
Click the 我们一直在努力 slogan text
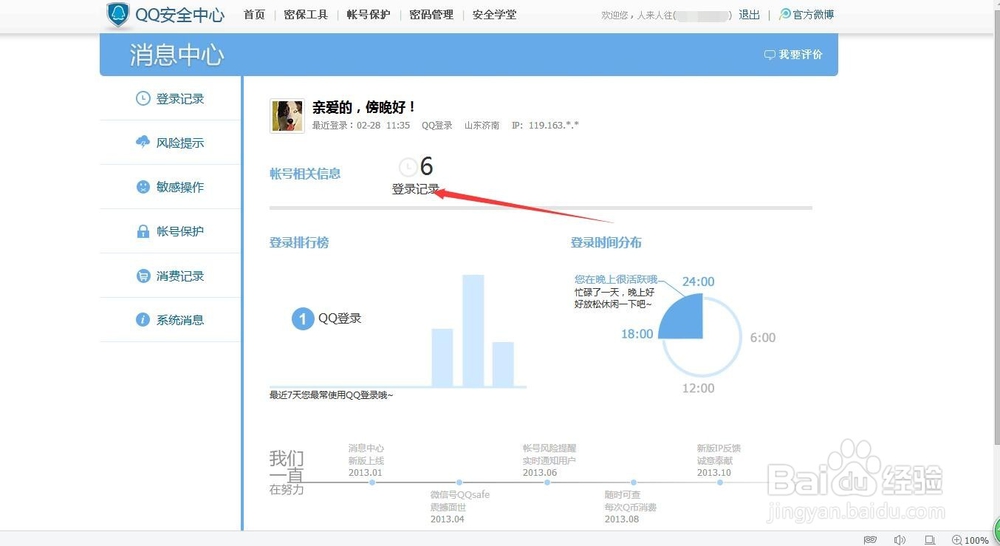tap(286, 473)
